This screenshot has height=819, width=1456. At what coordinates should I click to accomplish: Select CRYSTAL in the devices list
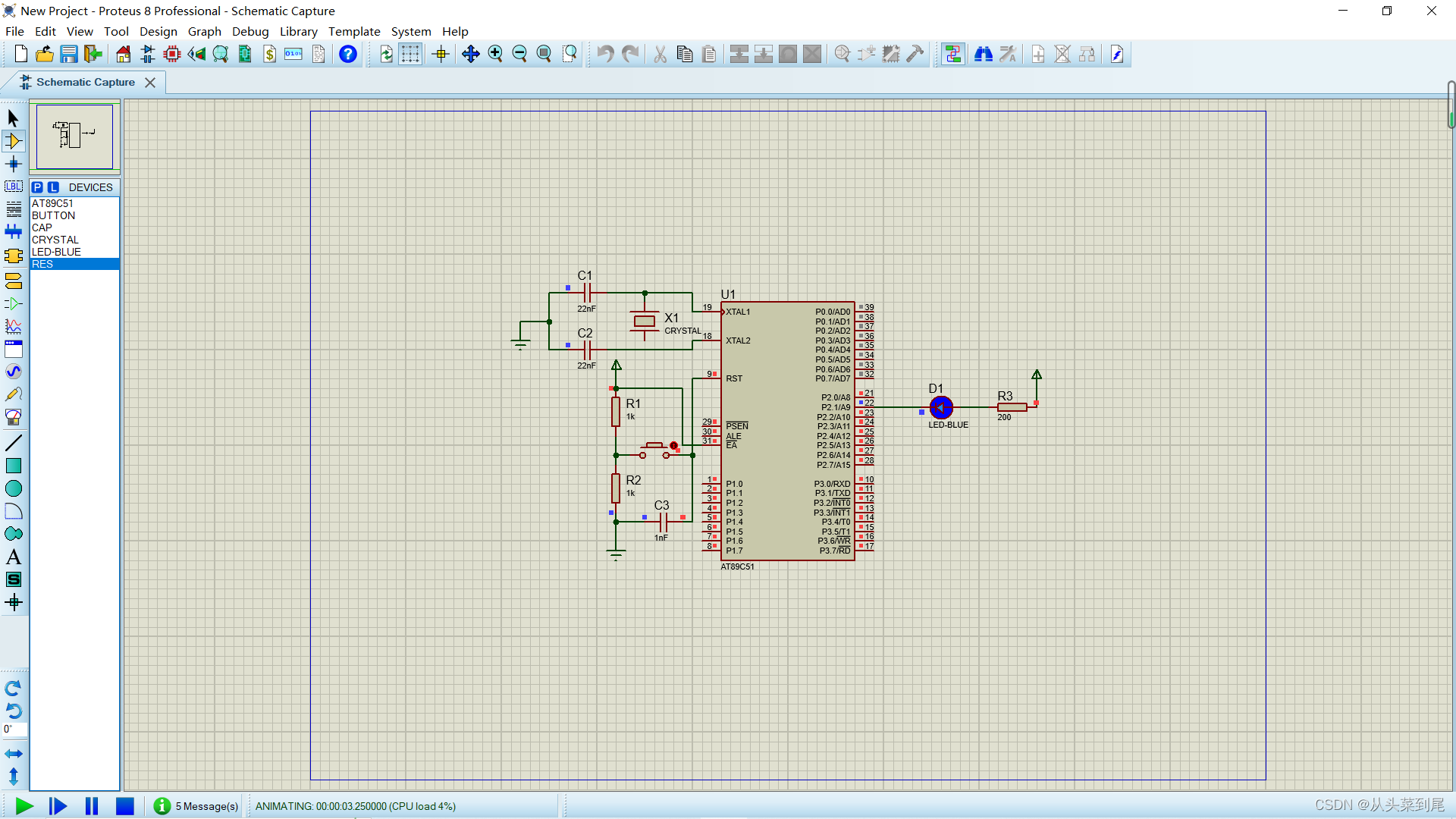coord(74,240)
